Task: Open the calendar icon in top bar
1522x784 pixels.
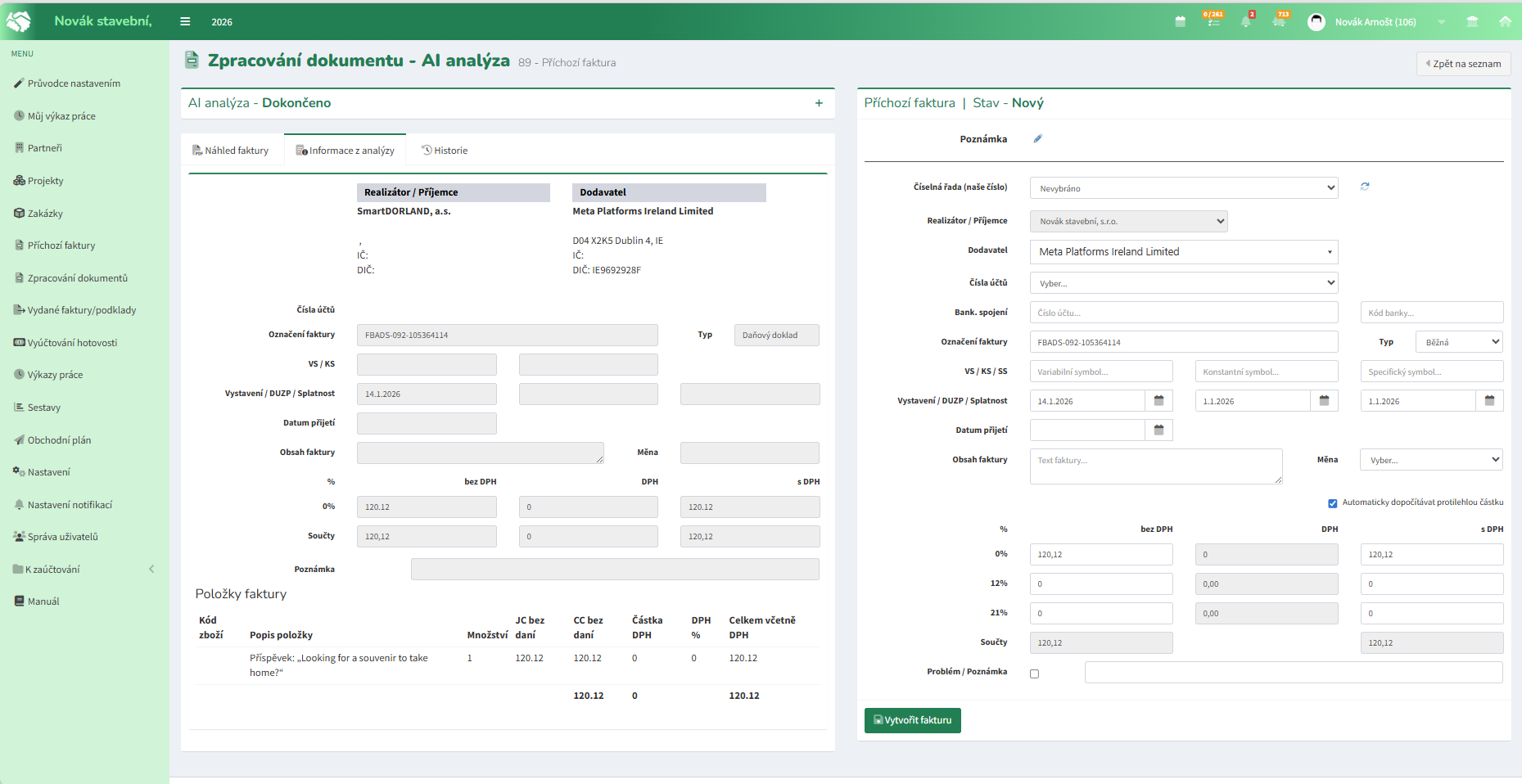Action: pos(1180,22)
